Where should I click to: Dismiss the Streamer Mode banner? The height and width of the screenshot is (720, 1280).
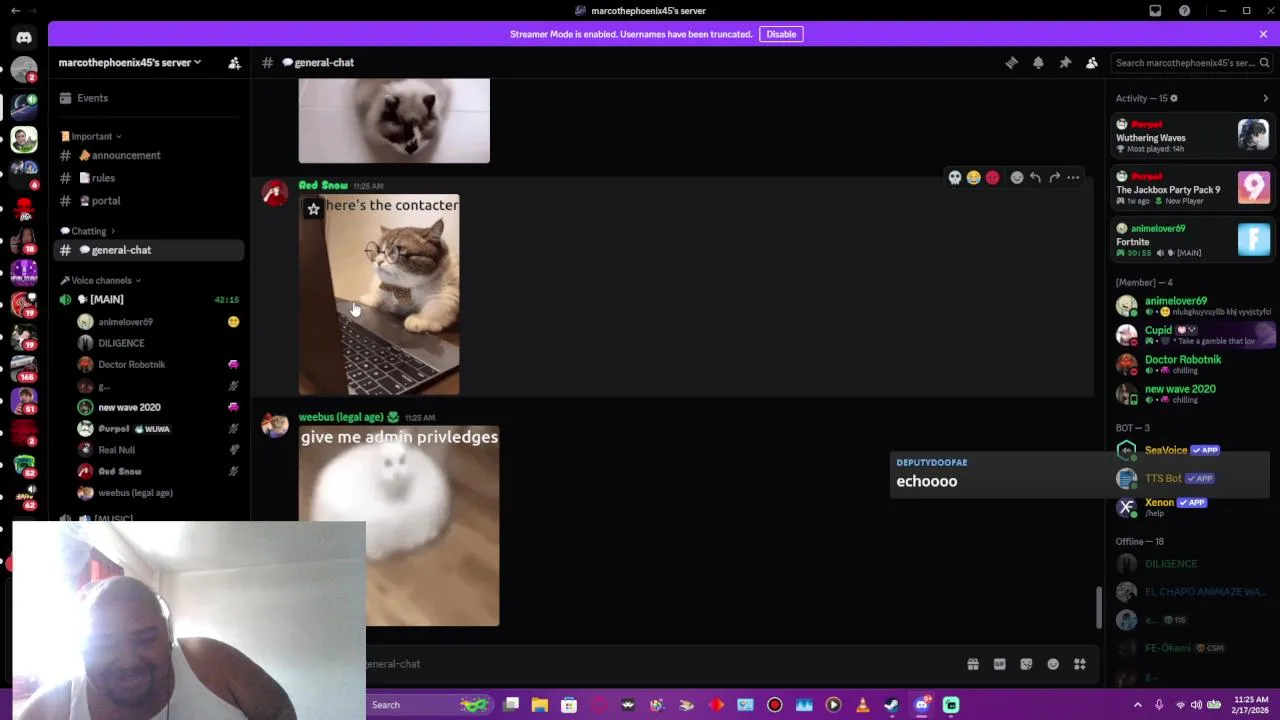pyautogui.click(x=1263, y=34)
